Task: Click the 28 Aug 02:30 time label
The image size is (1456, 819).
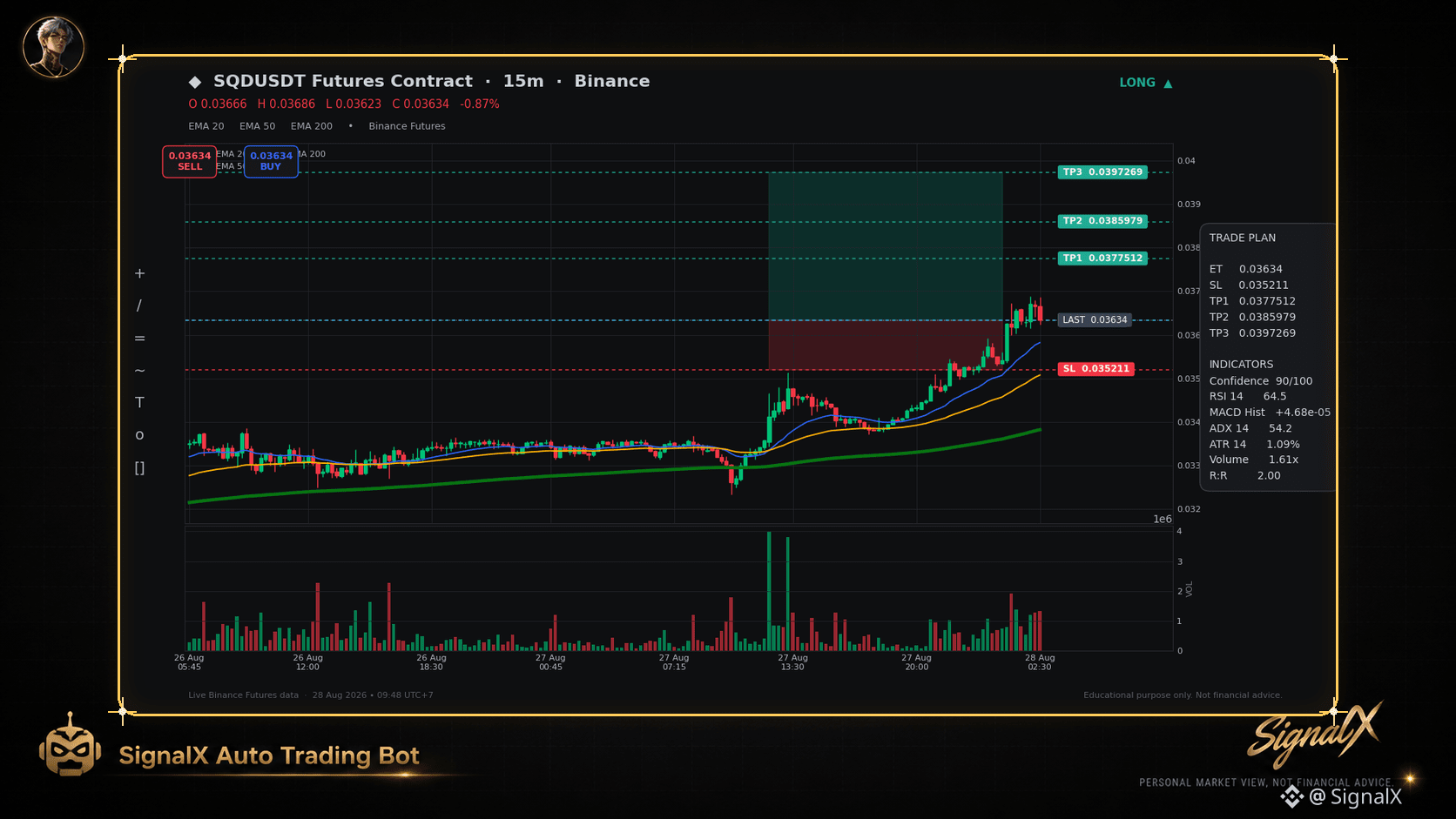Action: 1040,662
